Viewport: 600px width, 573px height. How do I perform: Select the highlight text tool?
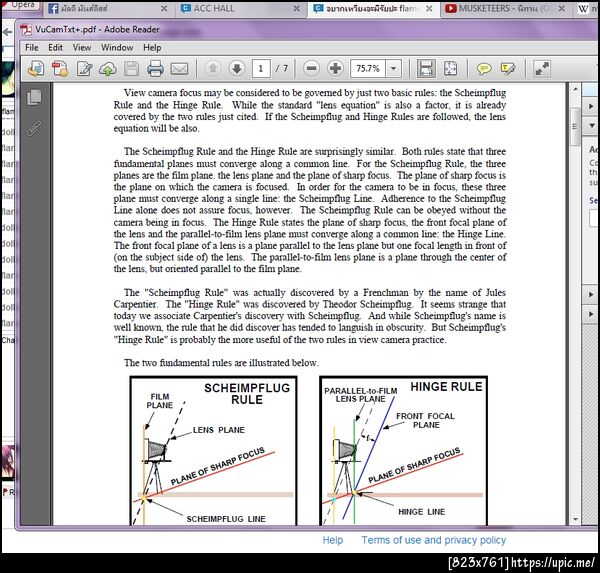(508, 69)
